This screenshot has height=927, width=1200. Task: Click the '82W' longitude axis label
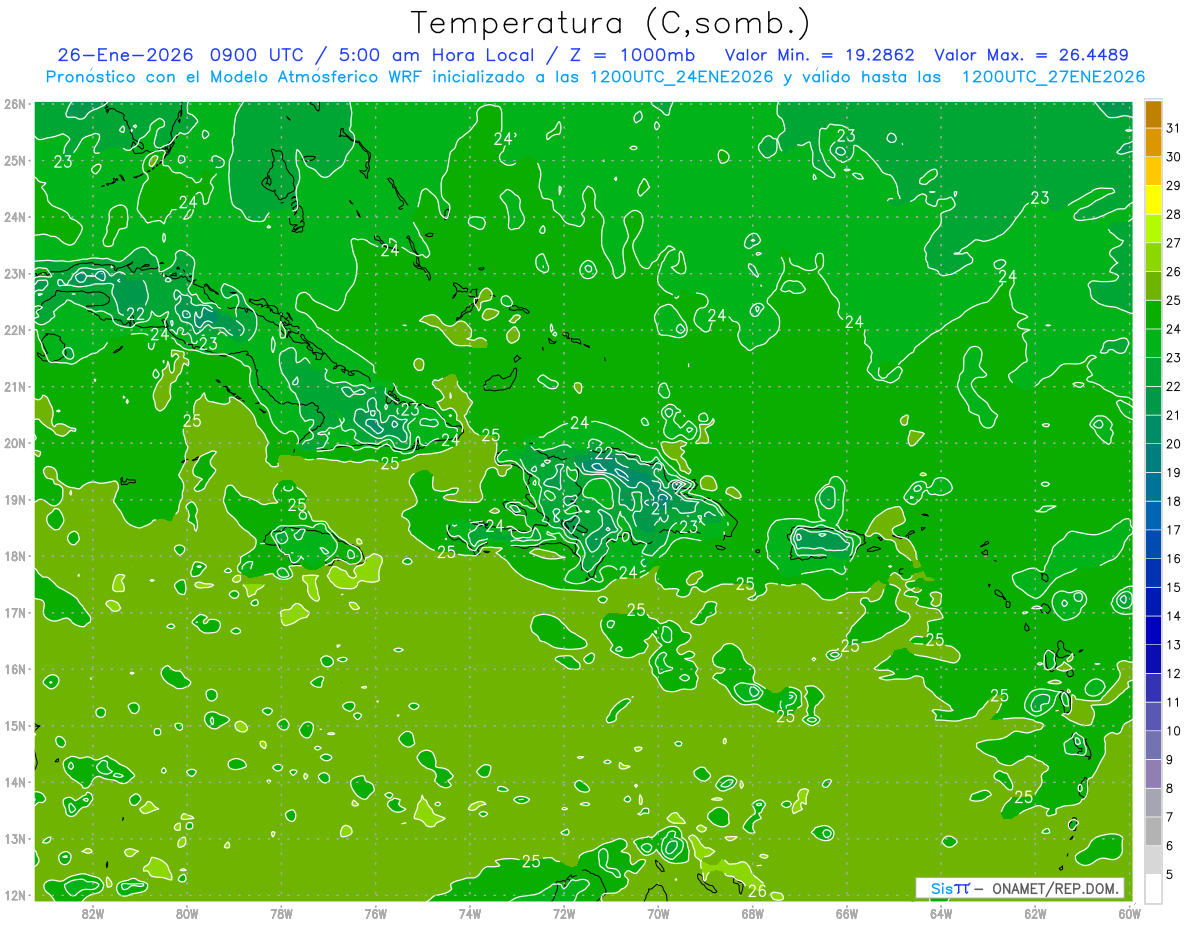tap(93, 912)
